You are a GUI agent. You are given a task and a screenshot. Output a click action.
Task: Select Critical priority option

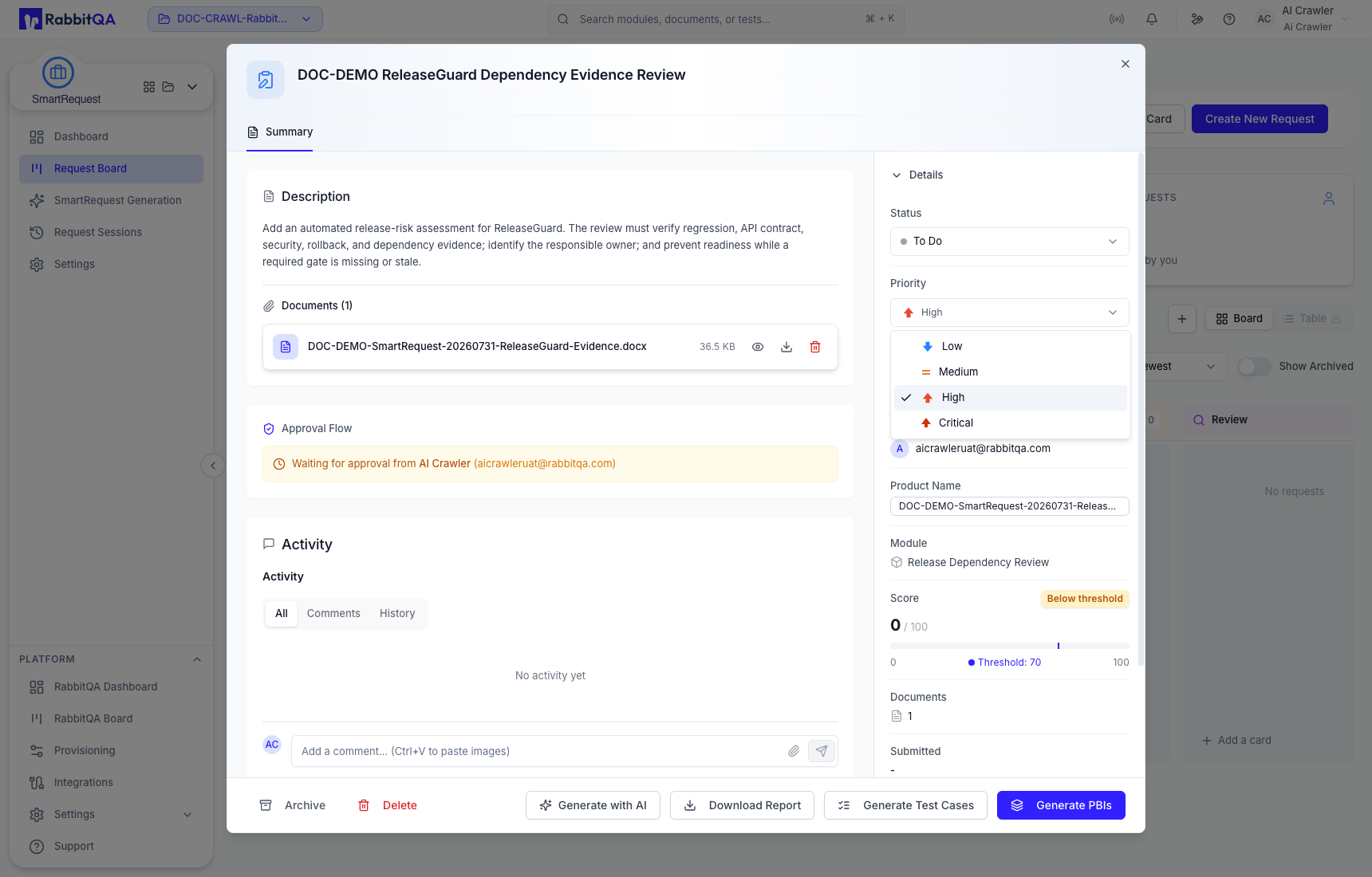1011,423
